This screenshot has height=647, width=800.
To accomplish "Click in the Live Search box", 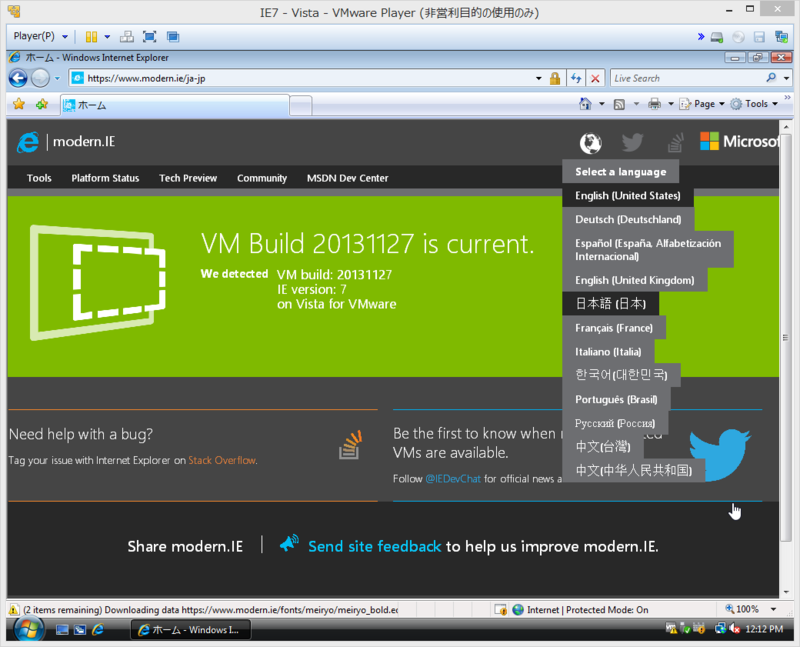I will tap(686, 78).
